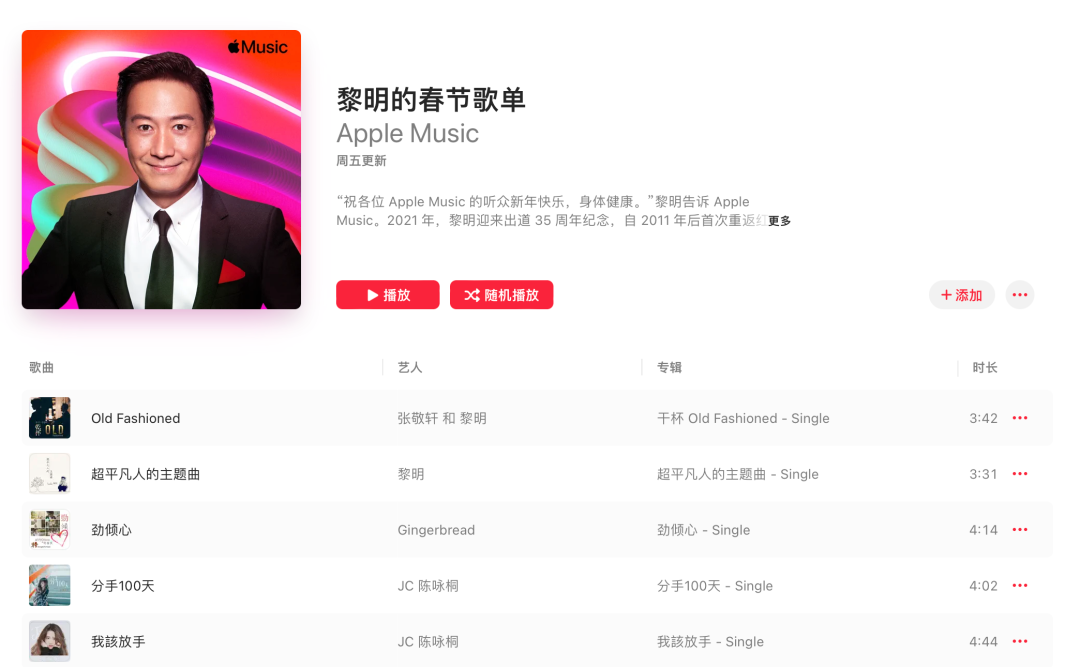Viewport: 1080px width, 667px height.
Task: Click the 分手100天 album artwork thumbnail
Action: click(50, 586)
